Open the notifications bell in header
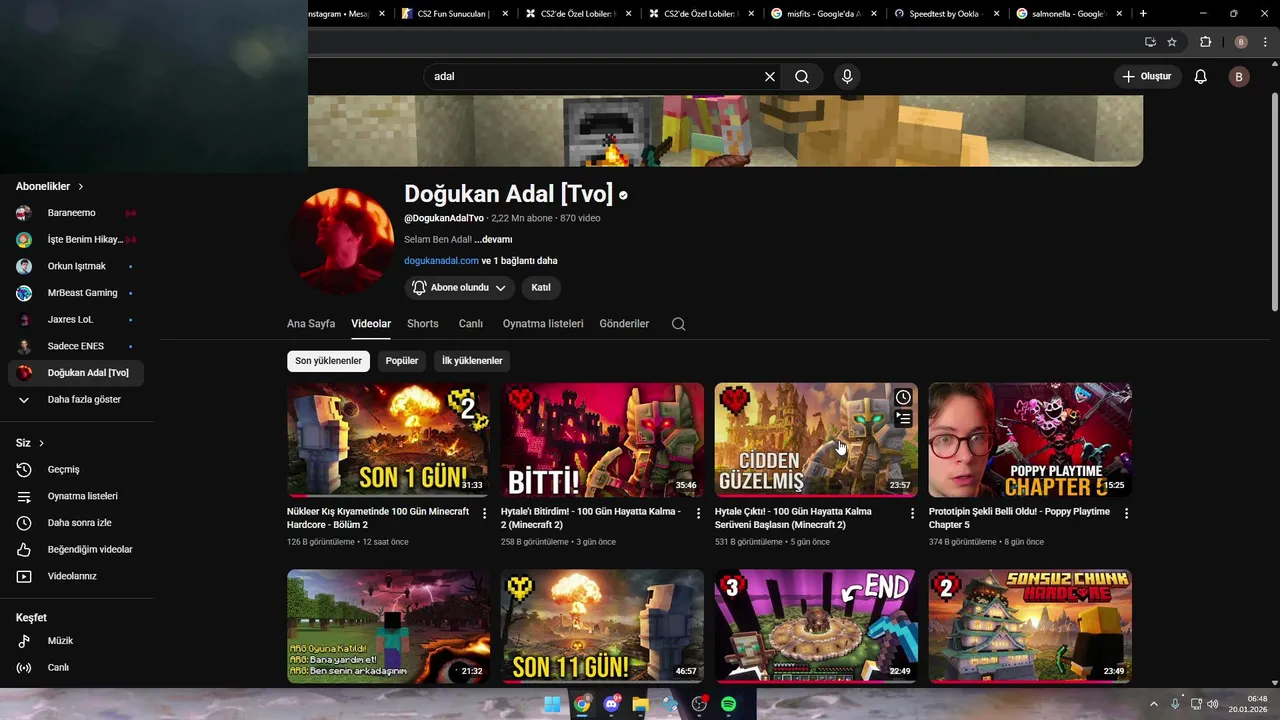The height and width of the screenshot is (720, 1280). [x=1201, y=77]
